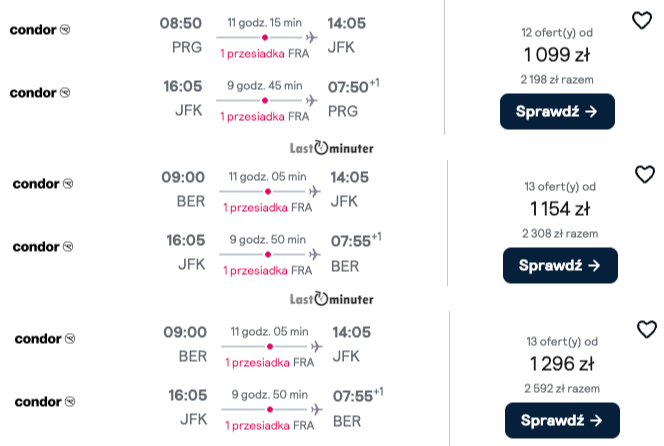Open 1 przesiadka FRA for 07:50 PRG arrival
This screenshot has width=664, height=446.
[x=265, y=116]
